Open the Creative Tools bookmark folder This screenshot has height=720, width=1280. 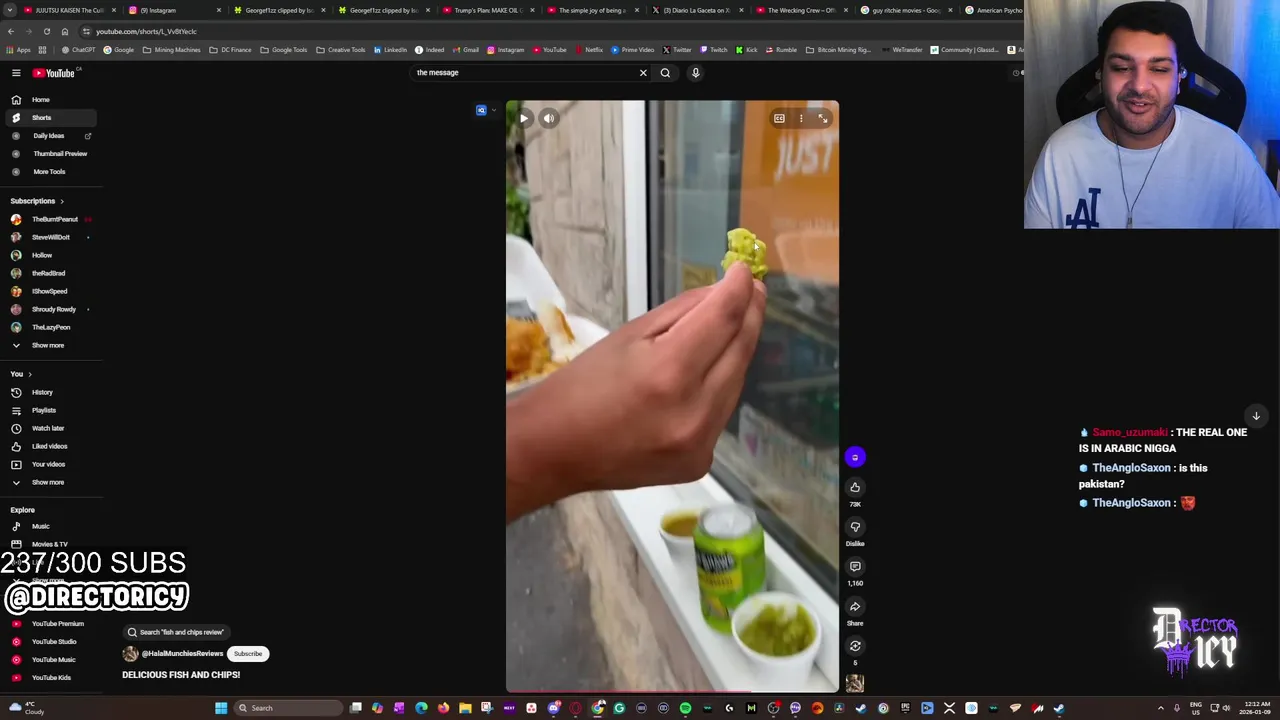341,50
